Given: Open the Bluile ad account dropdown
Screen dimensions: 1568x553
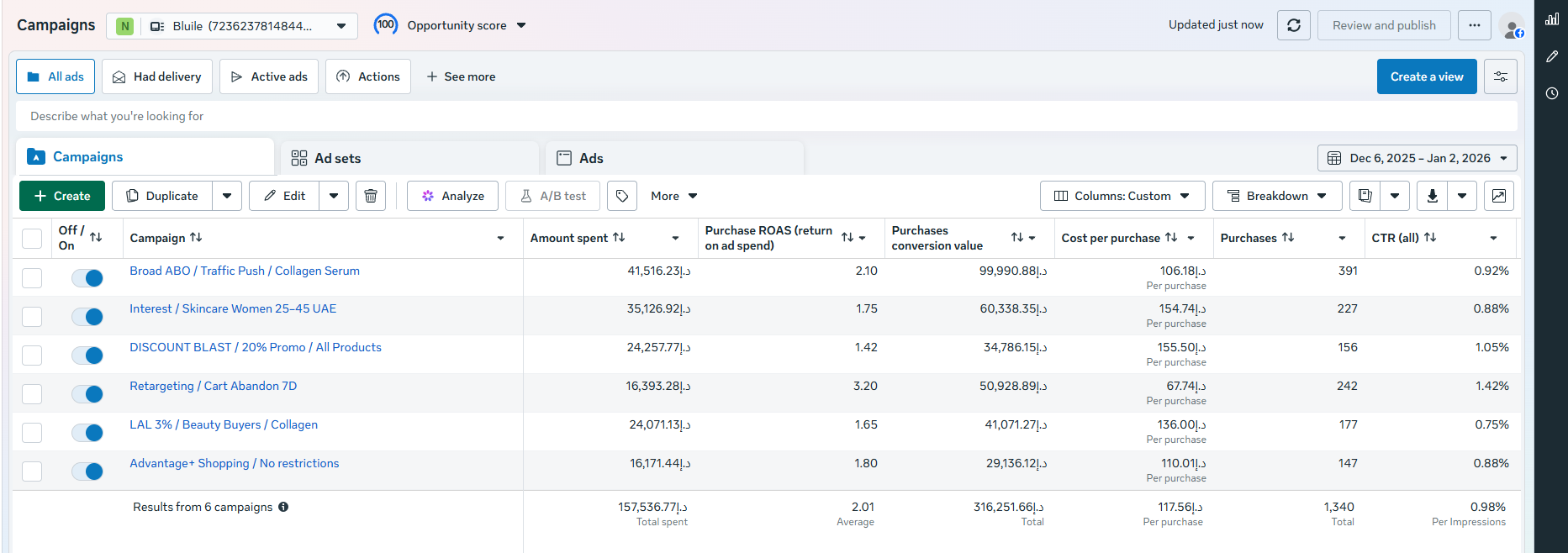Looking at the screenshot, I should pos(232,26).
